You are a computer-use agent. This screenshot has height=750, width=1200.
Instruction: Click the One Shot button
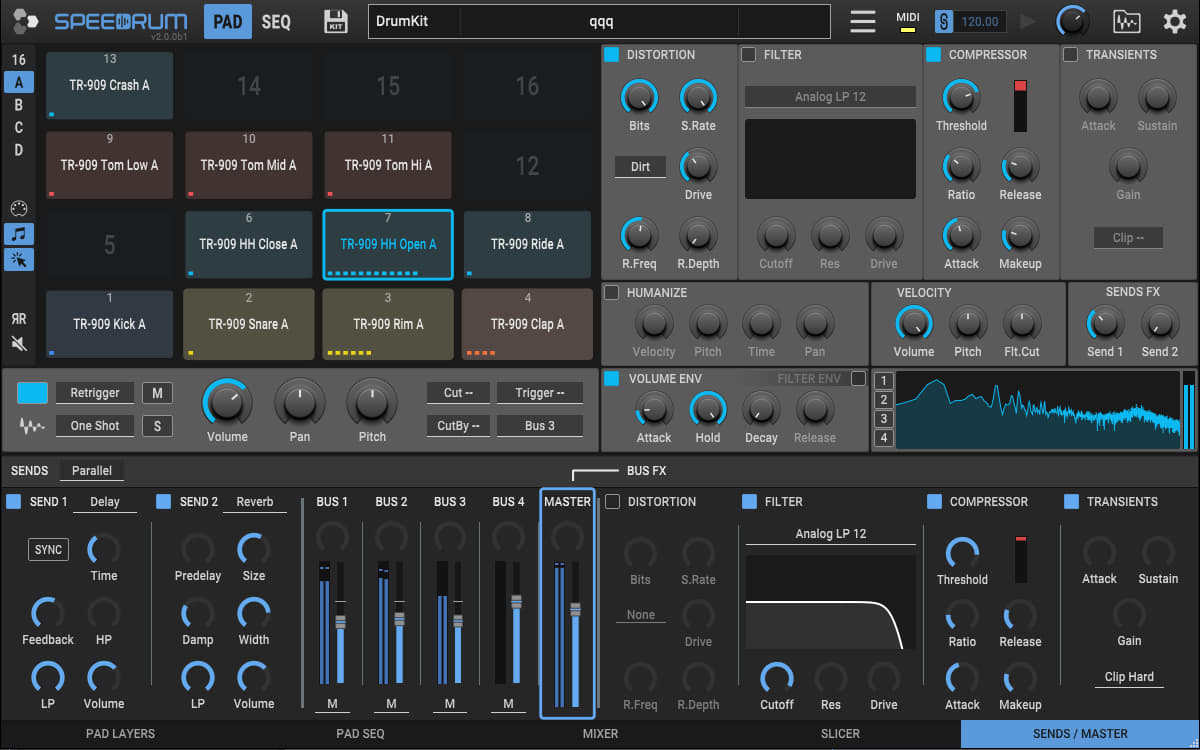click(95, 426)
